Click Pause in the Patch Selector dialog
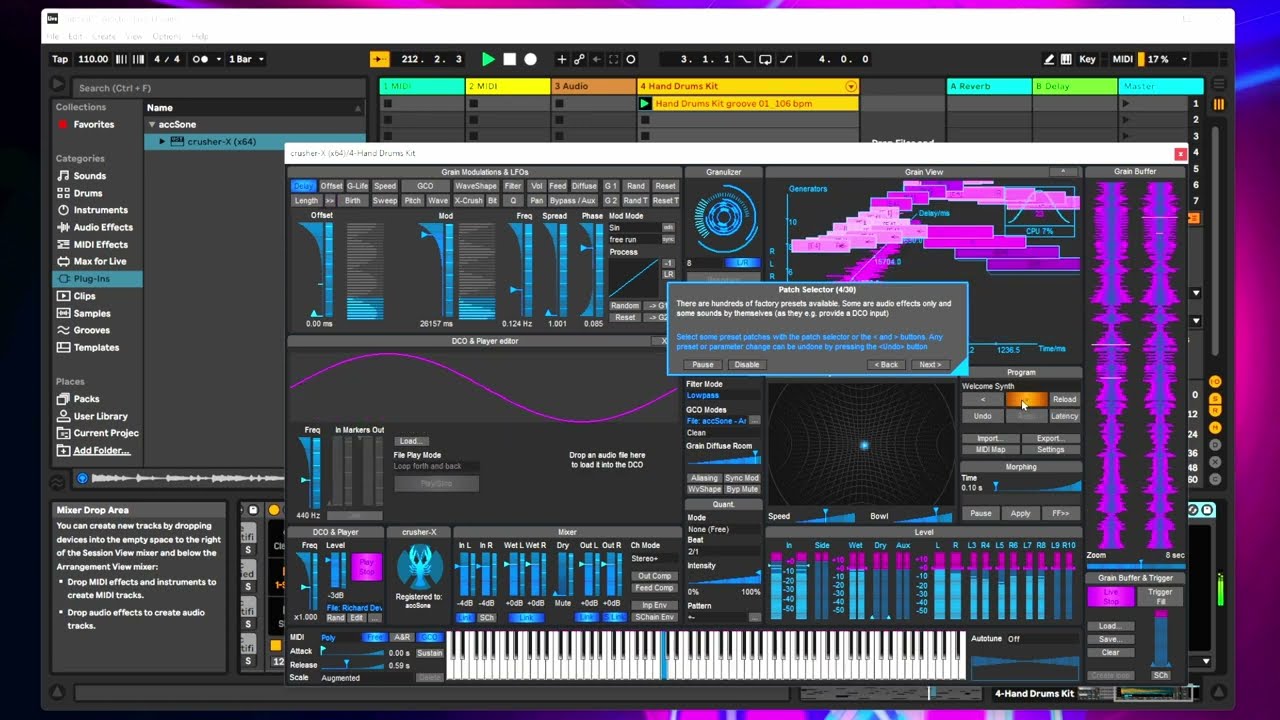Screen dimensions: 1280x720 tap(703, 365)
